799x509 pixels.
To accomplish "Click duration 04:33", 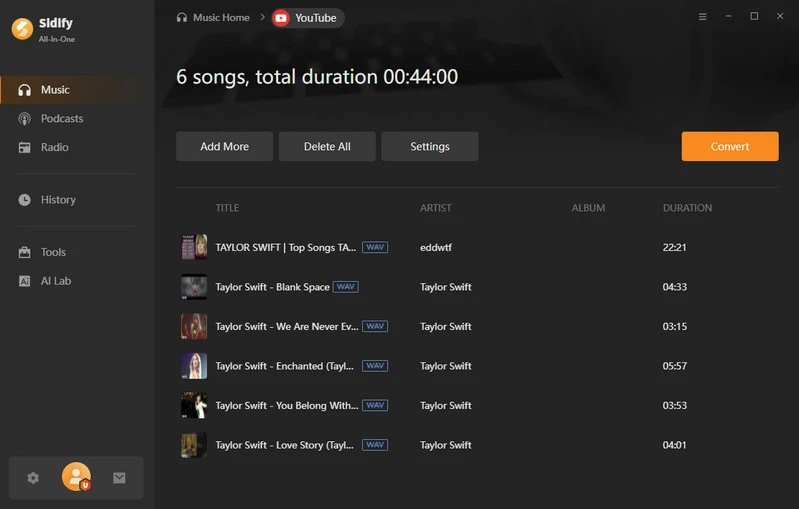I will point(675,287).
